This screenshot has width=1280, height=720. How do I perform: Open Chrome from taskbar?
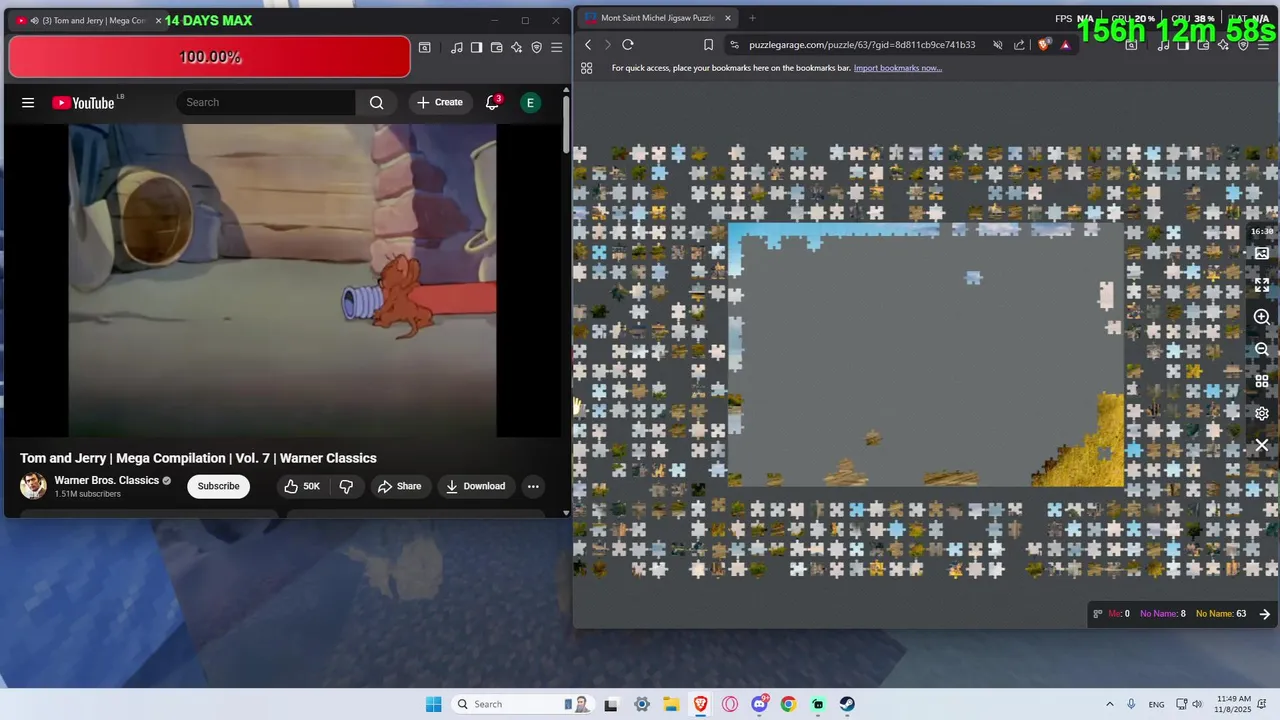coord(788,704)
